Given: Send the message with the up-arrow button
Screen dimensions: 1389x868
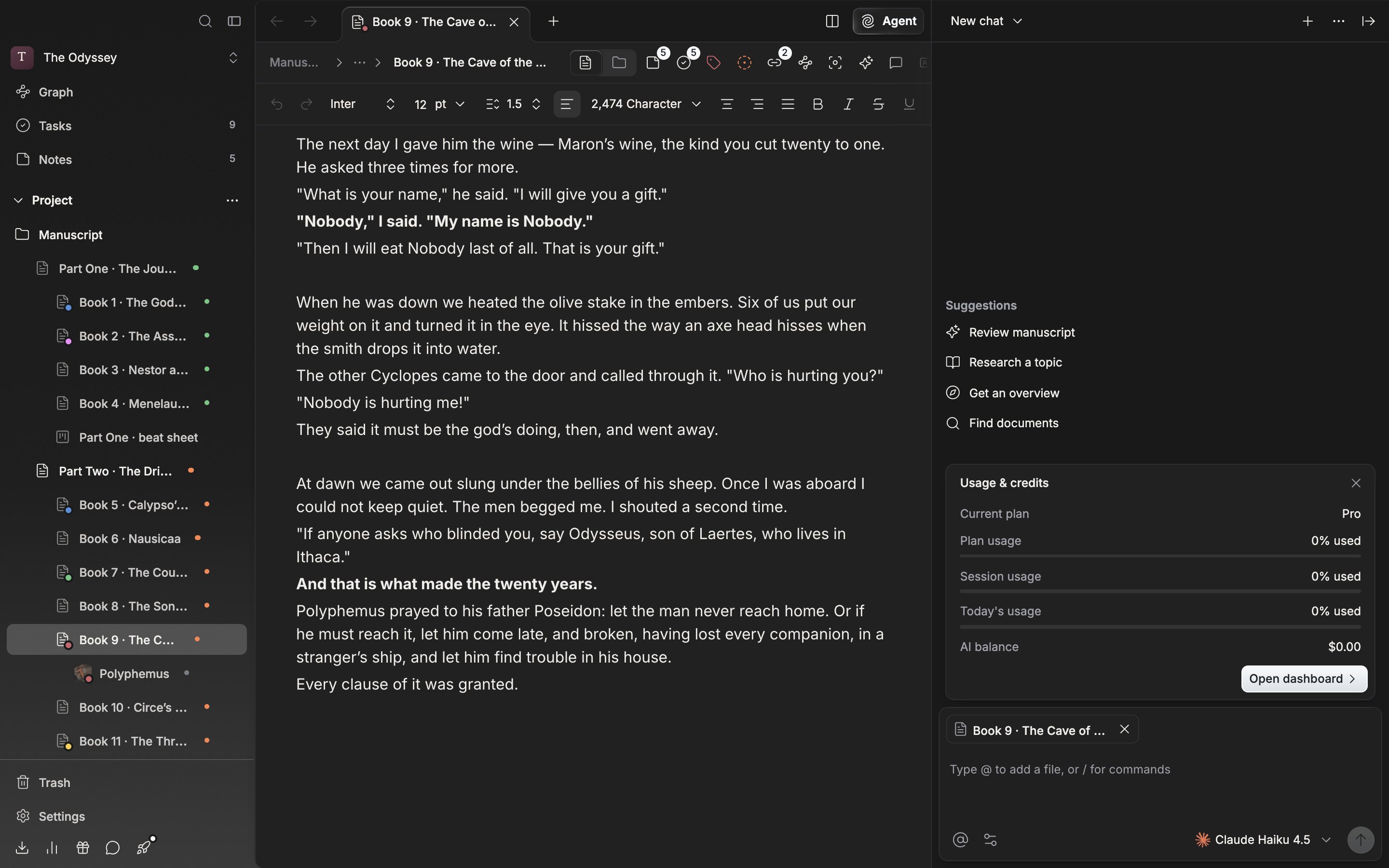Looking at the screenshot, I should pos(1360,840).
